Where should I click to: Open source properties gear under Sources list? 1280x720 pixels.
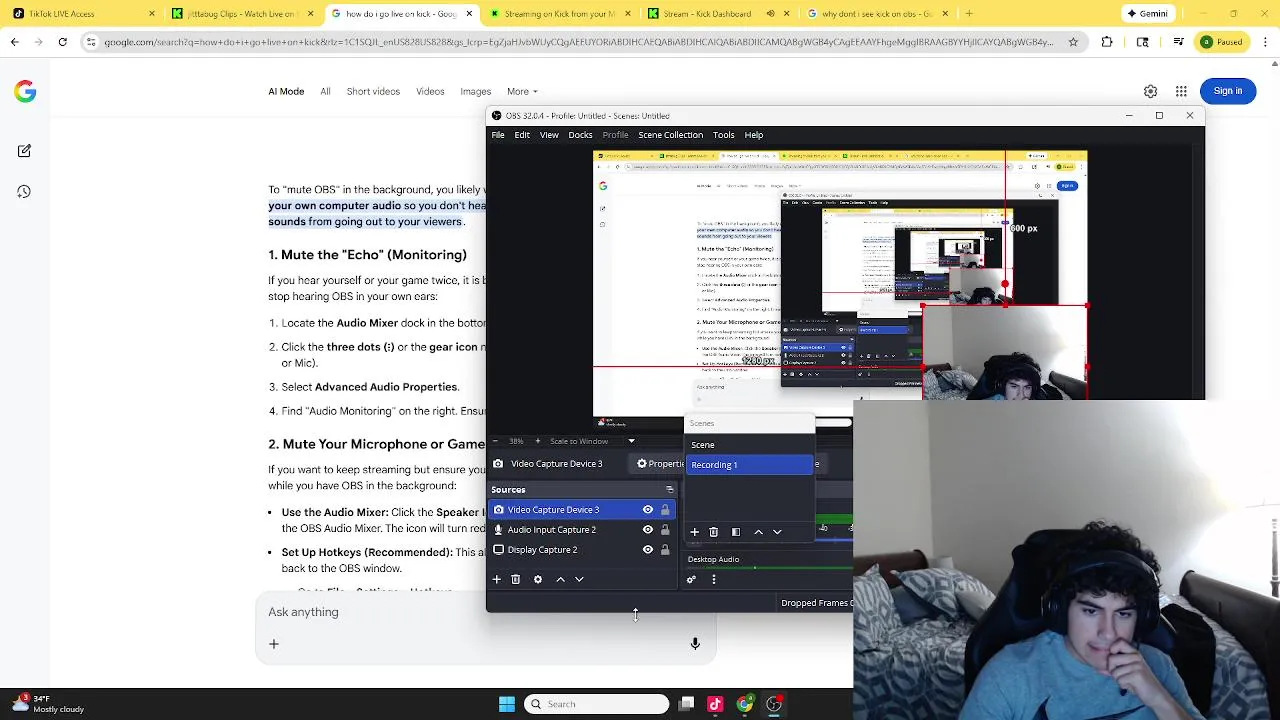tap(538, 579)
